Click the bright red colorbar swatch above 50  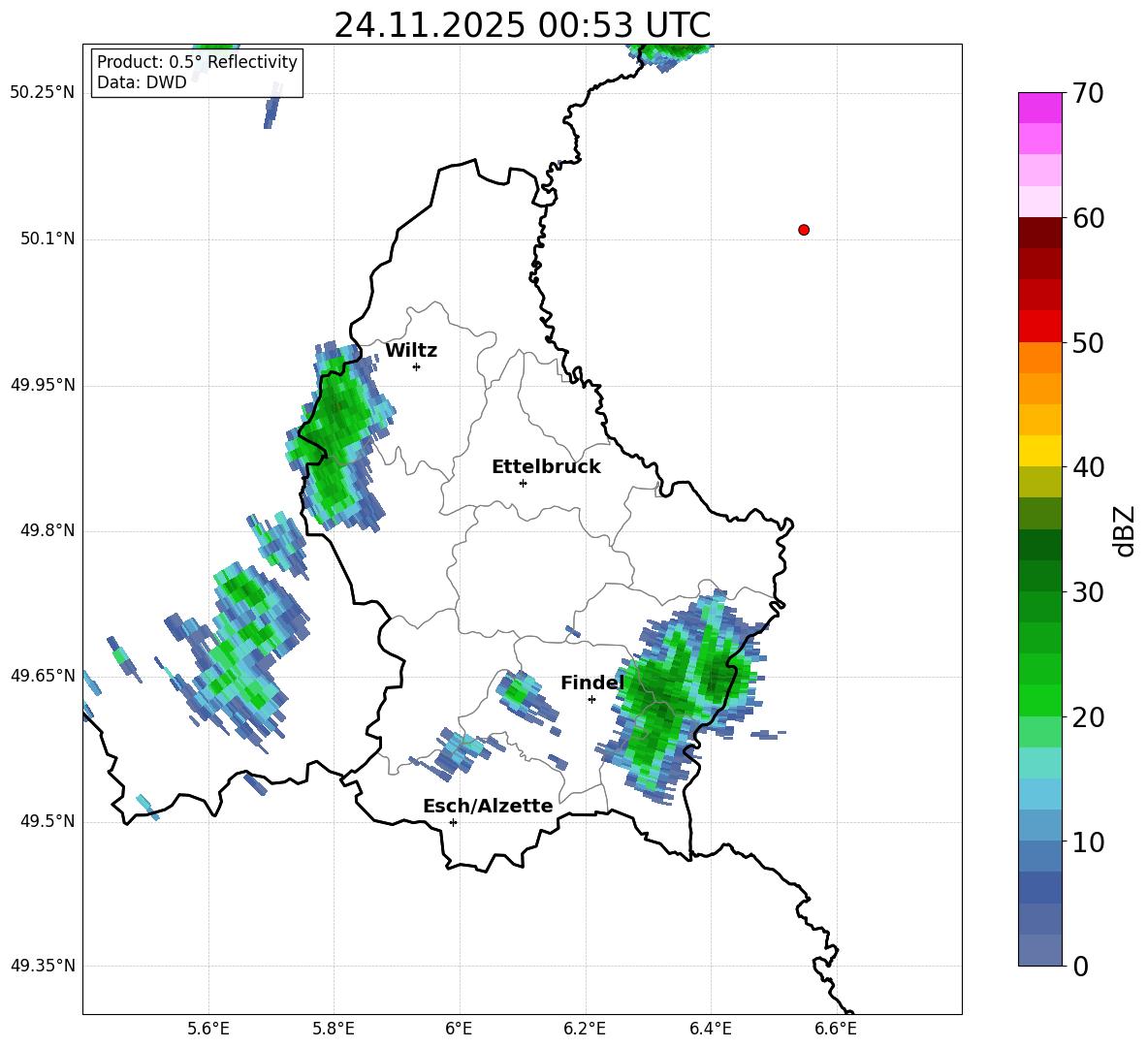(1040, 327)
